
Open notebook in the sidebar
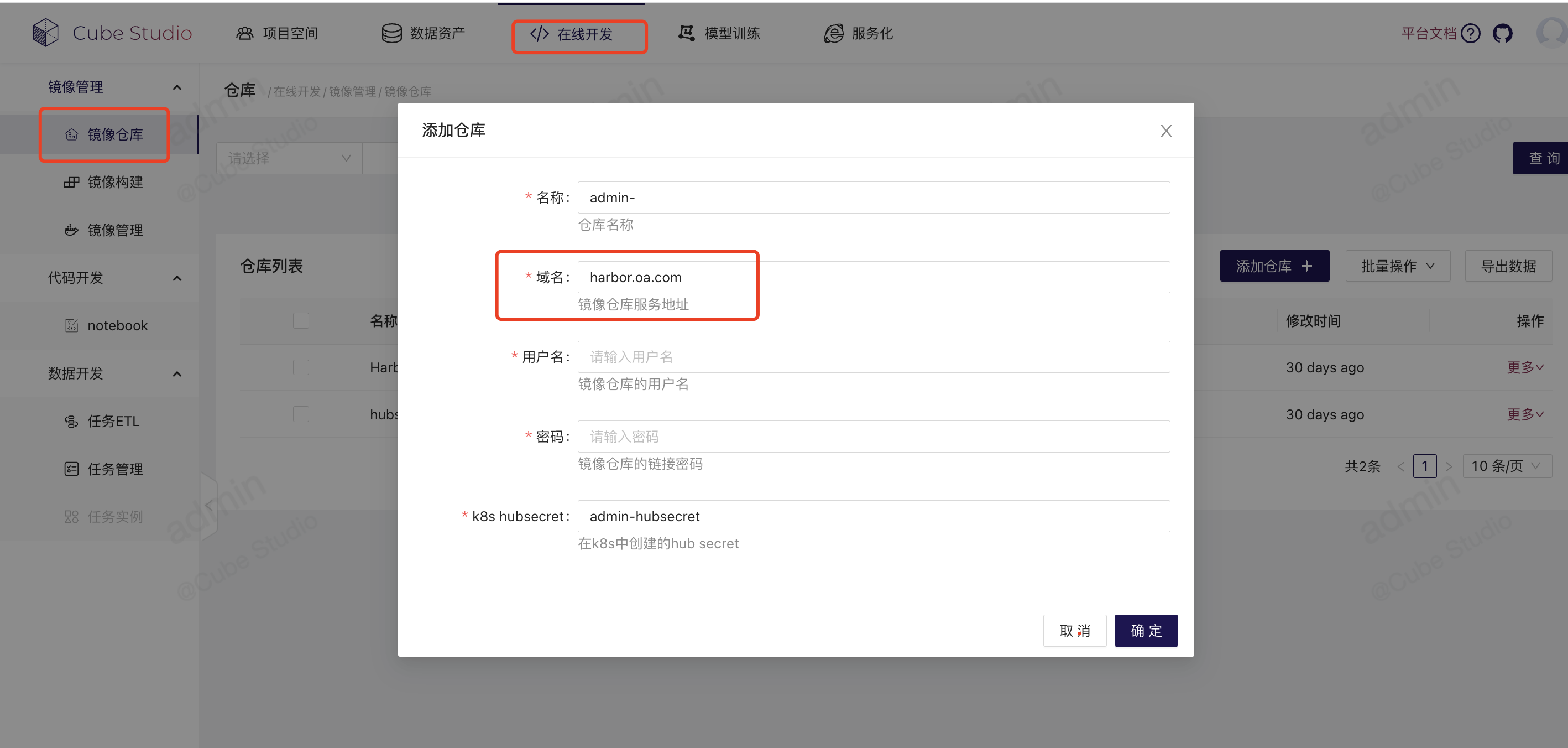117,325
